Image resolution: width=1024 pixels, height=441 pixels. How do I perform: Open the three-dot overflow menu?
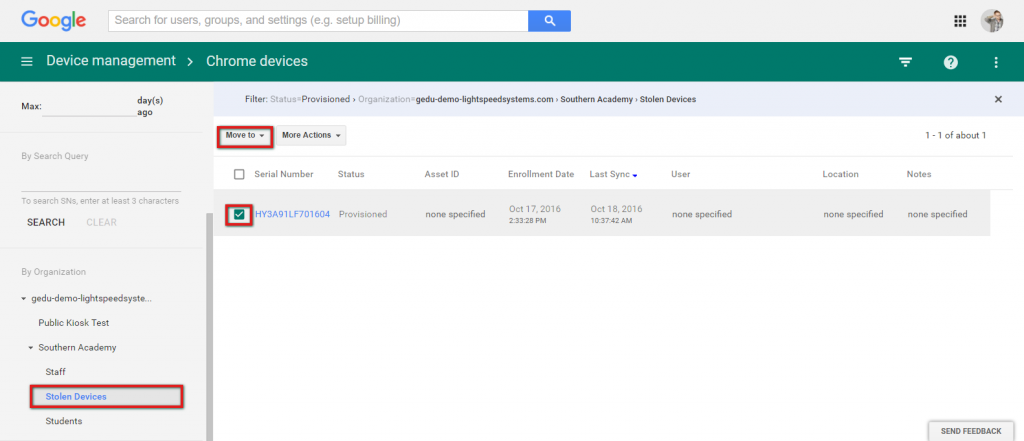coord(996,62)
